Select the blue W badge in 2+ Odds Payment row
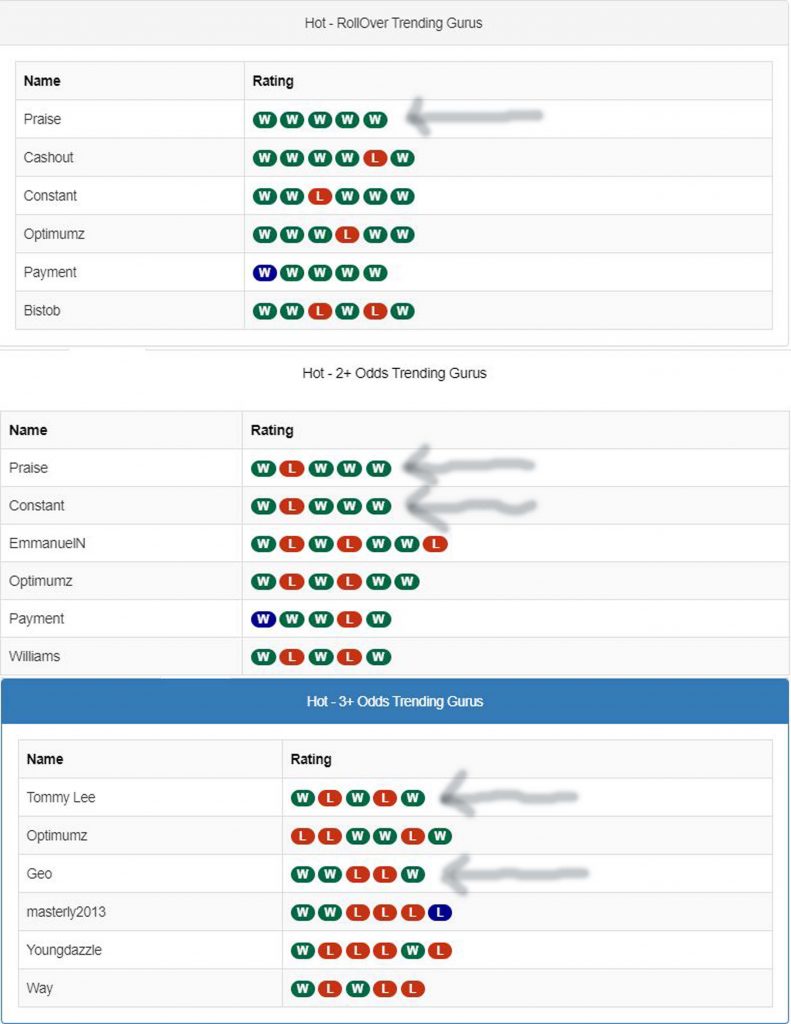The height and width of the screenshot is (1024, 791). point(263,619)
